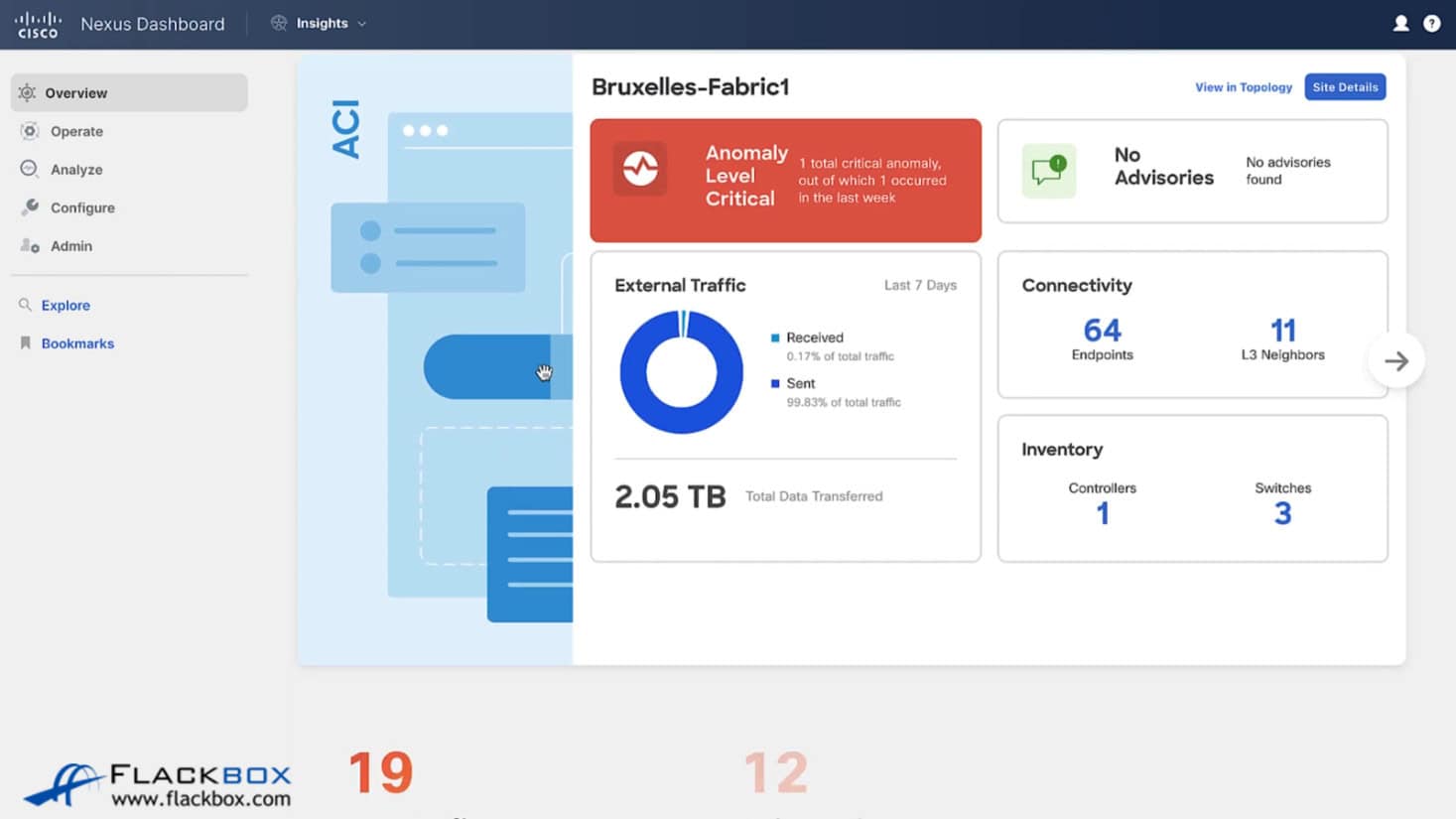Image resolution: width=1456 pixels, height=819 pixels.
Task: Click the Site Details button
Action: 1344,87
